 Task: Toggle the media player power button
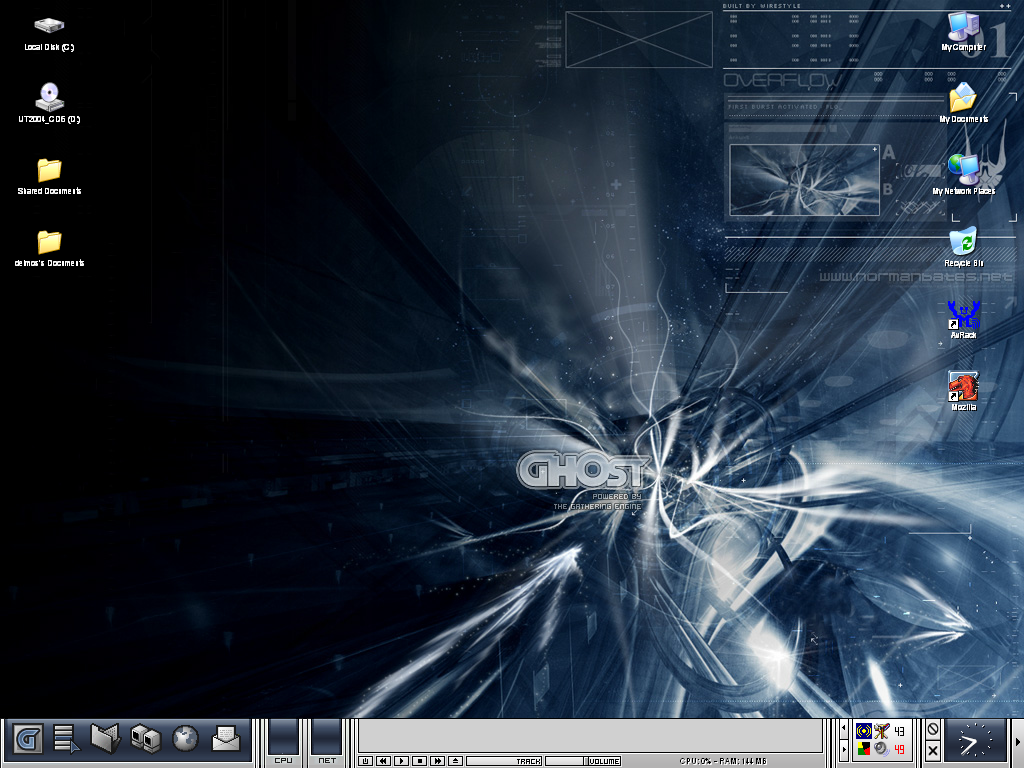click(x=366, y=761)
